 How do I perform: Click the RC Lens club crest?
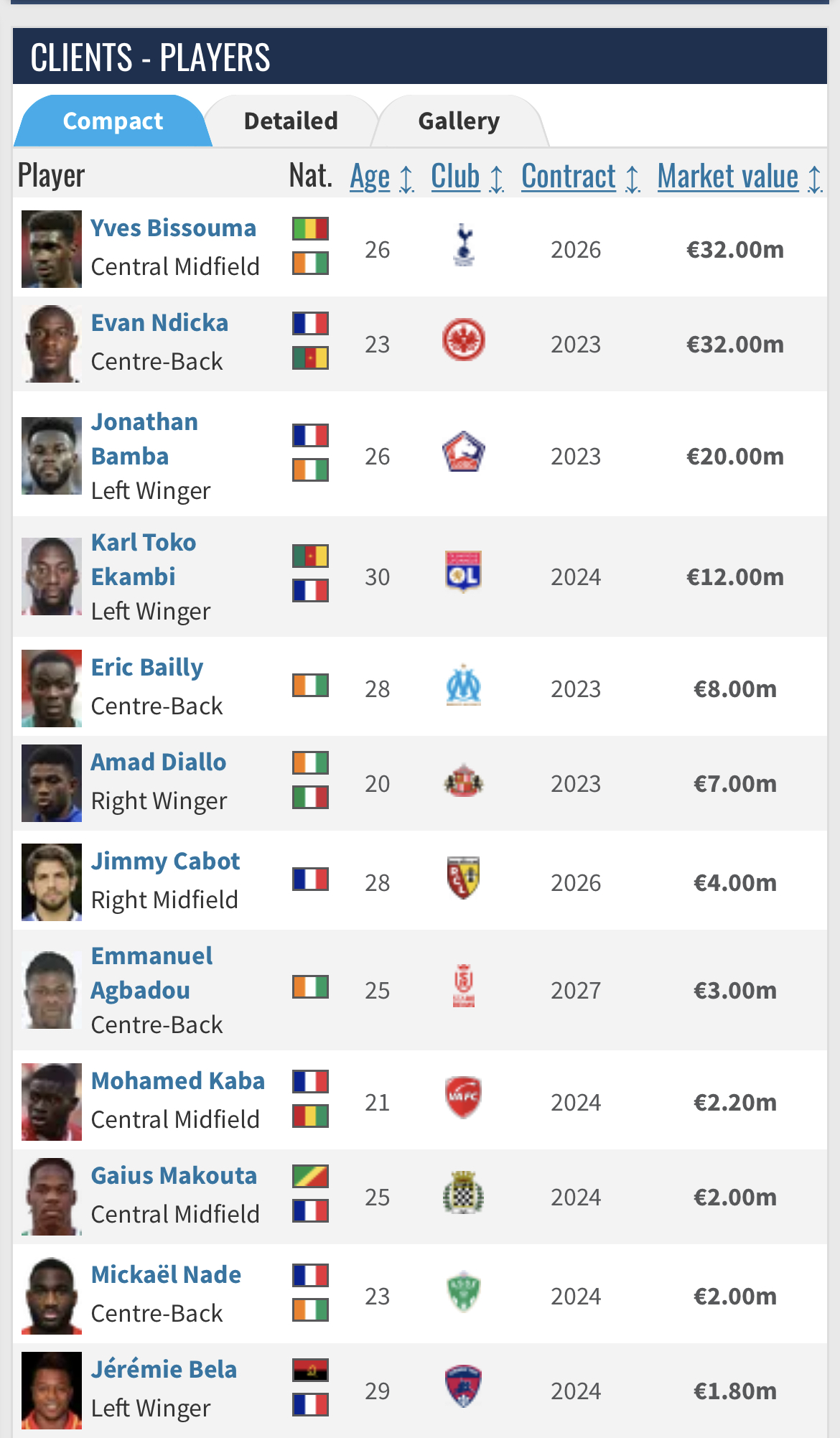coord(464,878)
